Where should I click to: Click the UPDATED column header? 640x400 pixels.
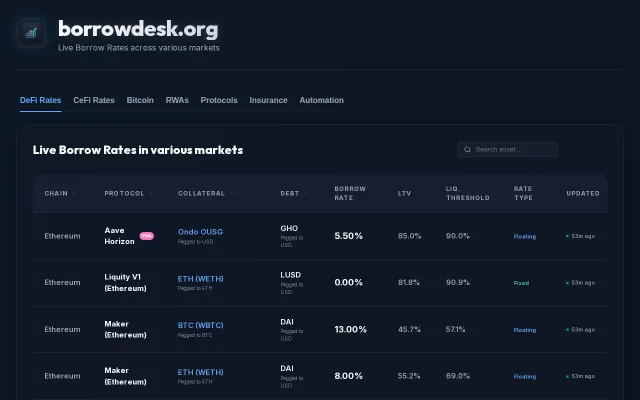583,193
